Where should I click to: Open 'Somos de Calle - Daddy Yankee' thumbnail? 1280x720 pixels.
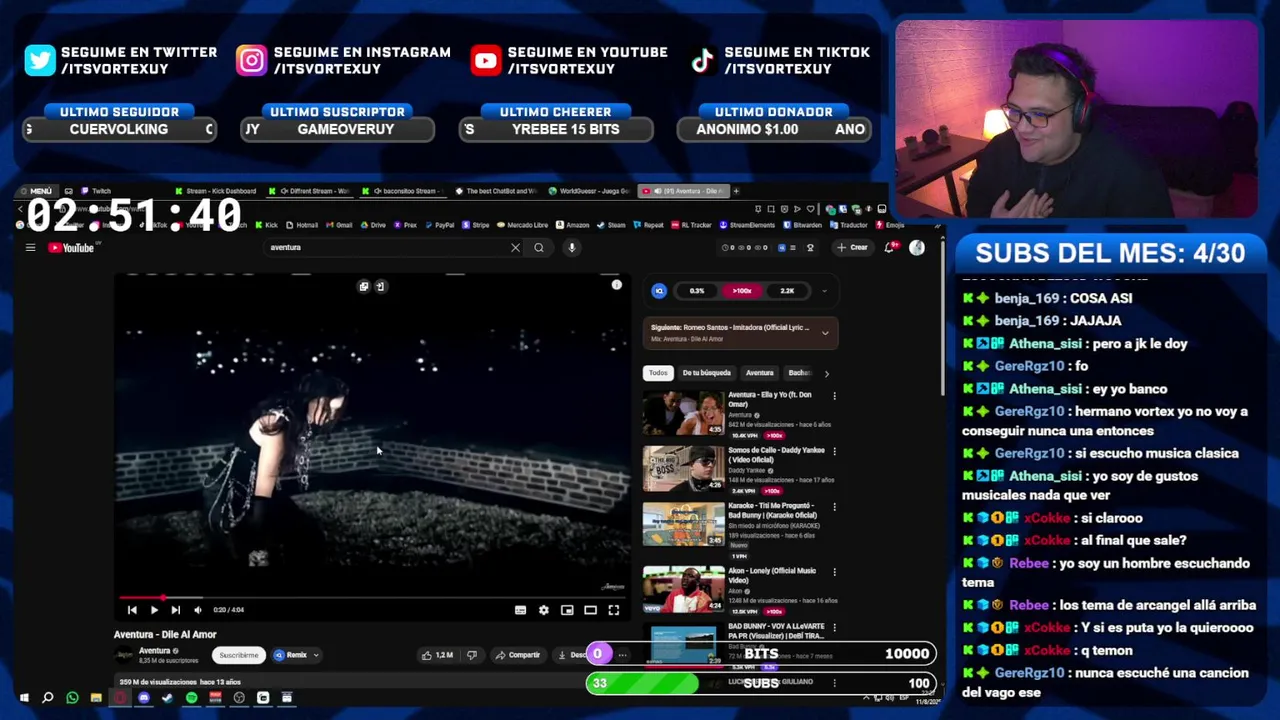pos(683,468)
